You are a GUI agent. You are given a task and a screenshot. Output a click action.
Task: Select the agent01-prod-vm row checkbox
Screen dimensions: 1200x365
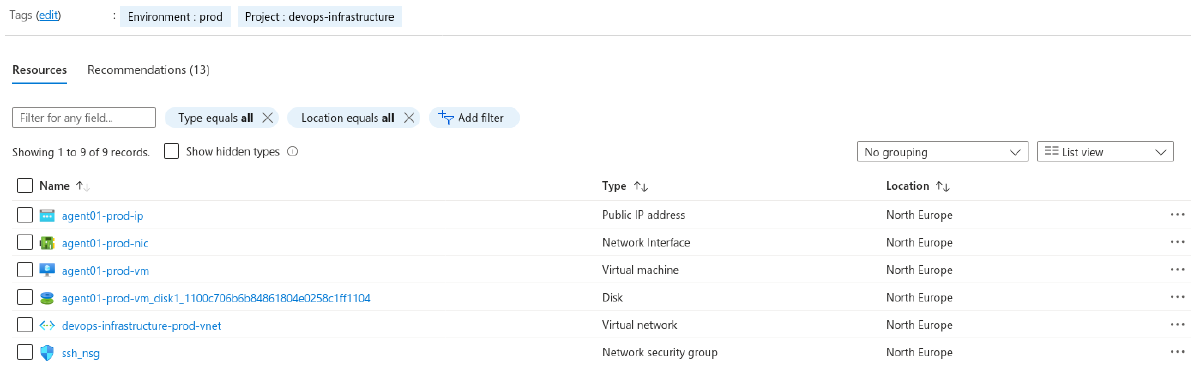tap(25, 270)
